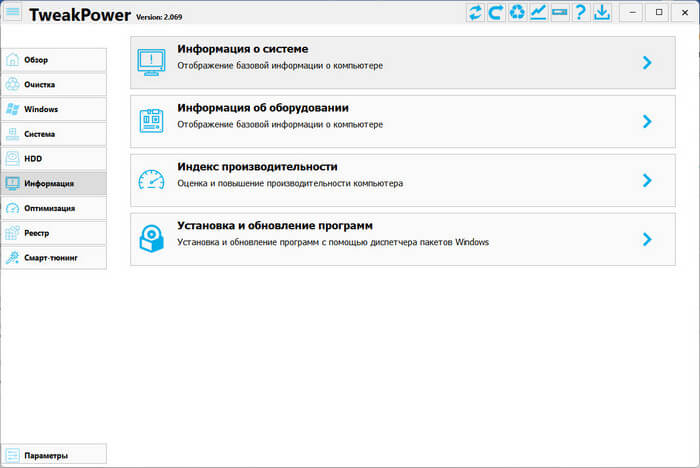Click the download arrow toolbar icon

point(602,13)
